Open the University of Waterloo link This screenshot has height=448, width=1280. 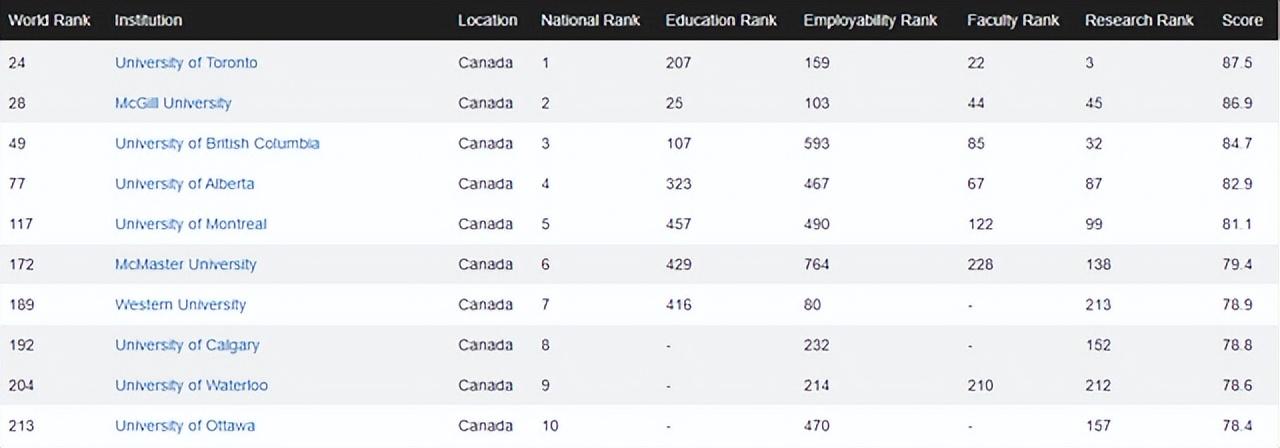tap(191, 385)
